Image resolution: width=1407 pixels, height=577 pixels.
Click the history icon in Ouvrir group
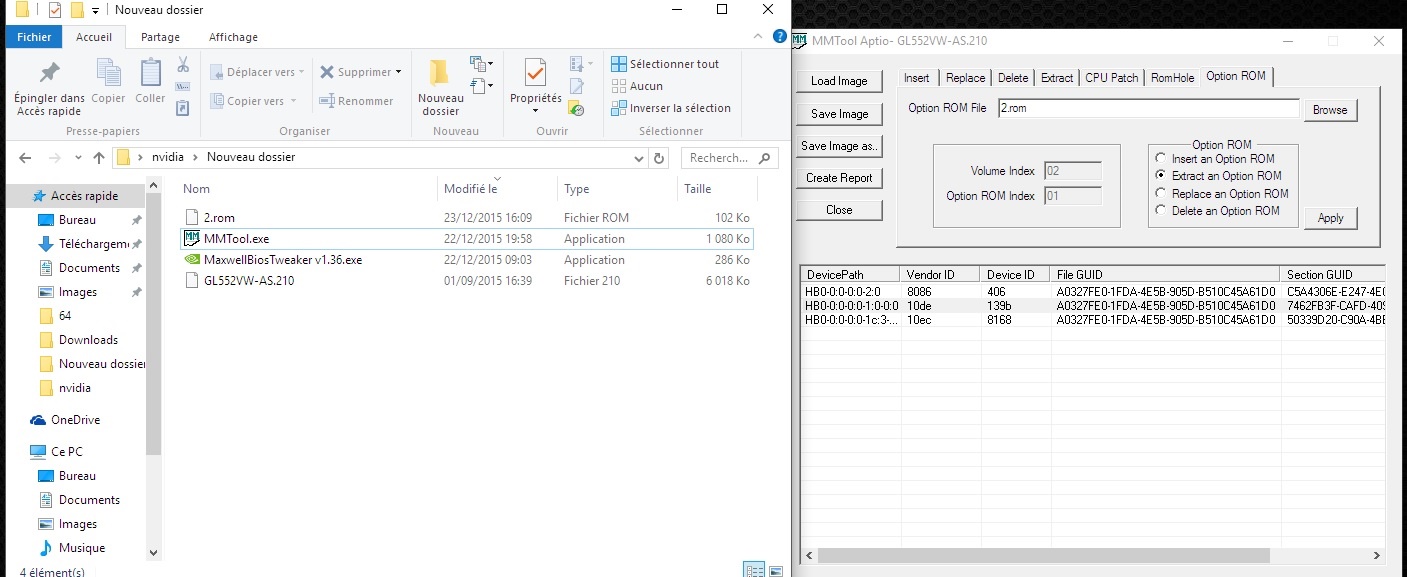(x=576, y=108)
